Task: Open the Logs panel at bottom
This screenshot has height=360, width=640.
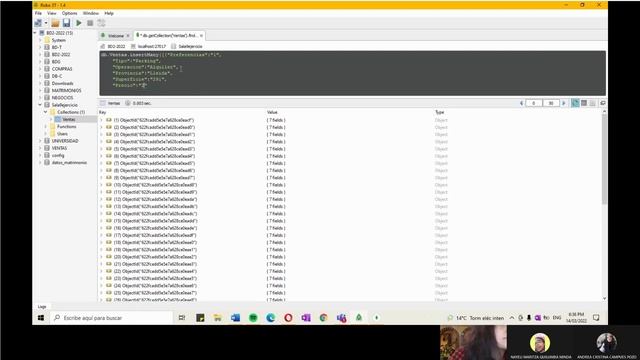Action: pos(42,307)
